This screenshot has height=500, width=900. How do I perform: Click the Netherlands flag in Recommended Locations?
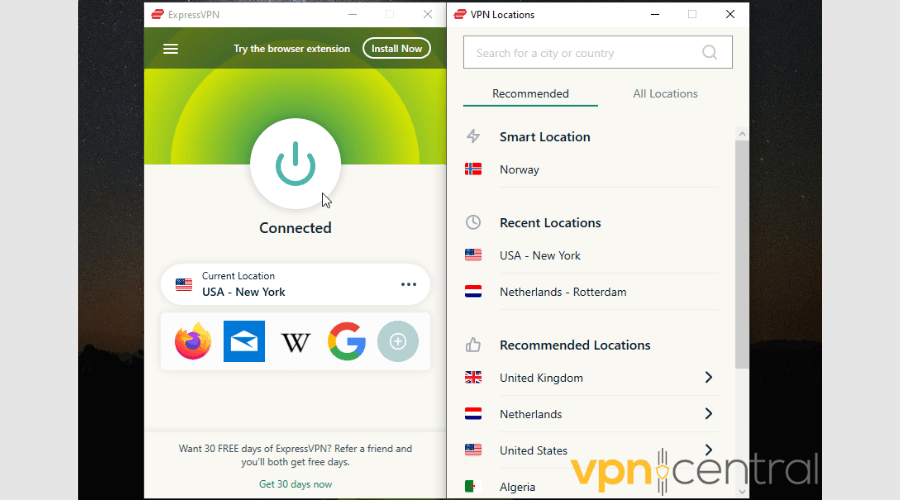[x=473, y=413]
